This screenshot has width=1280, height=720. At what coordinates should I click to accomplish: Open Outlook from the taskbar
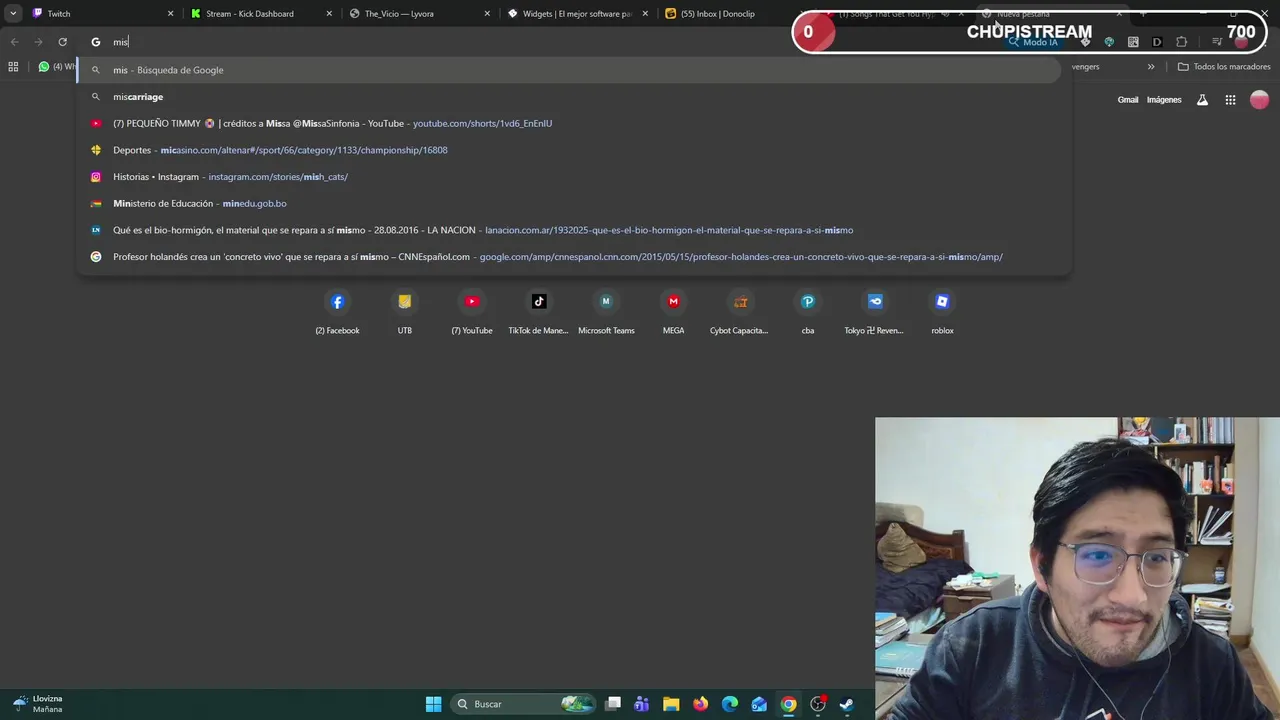pos(759,704)
